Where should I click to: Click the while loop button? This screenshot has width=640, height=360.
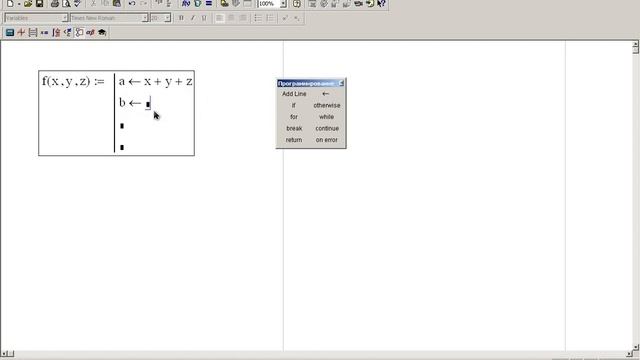[327, 117]
